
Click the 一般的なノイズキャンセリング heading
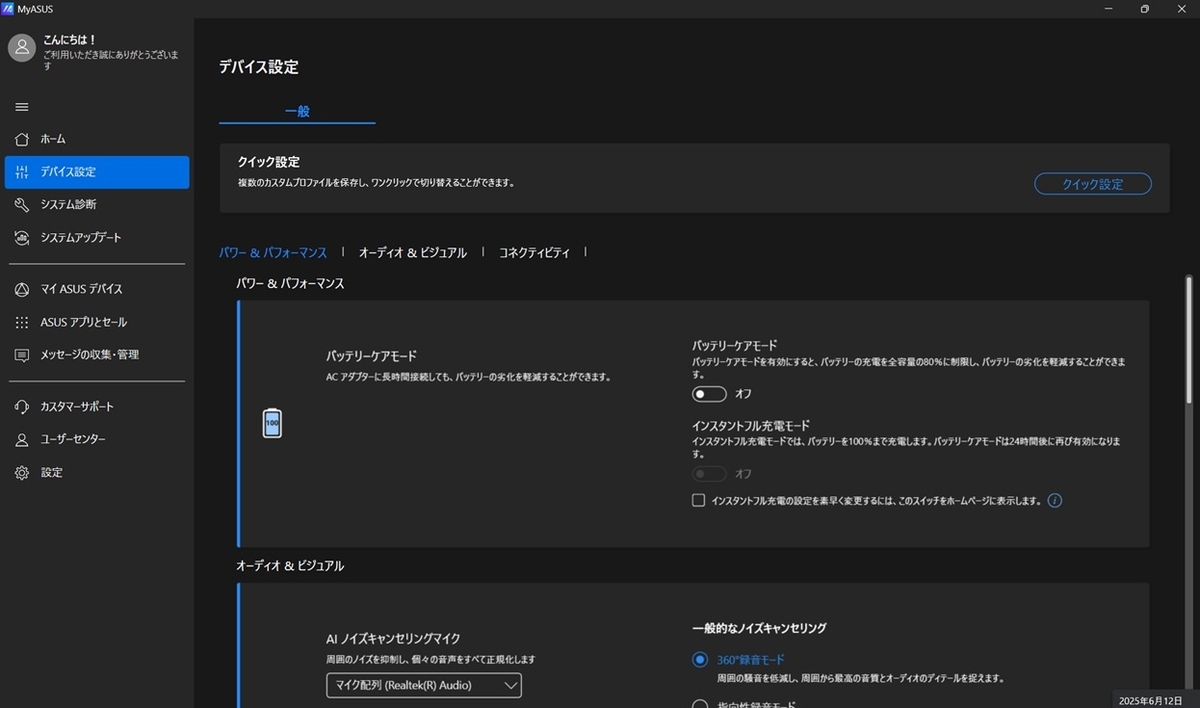(x=759, y=629)
